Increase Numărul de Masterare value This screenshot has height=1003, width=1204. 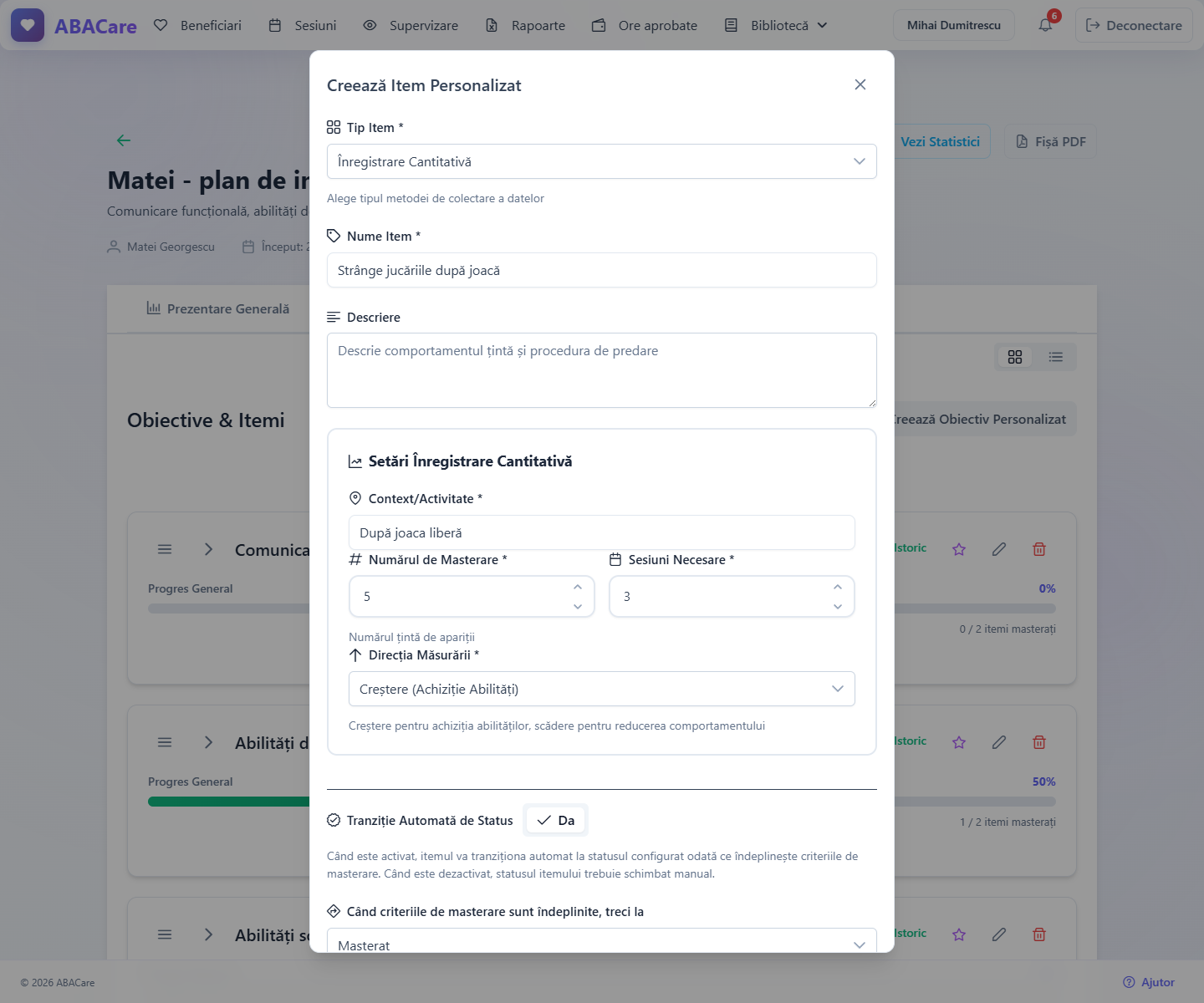tap(578, 587)
